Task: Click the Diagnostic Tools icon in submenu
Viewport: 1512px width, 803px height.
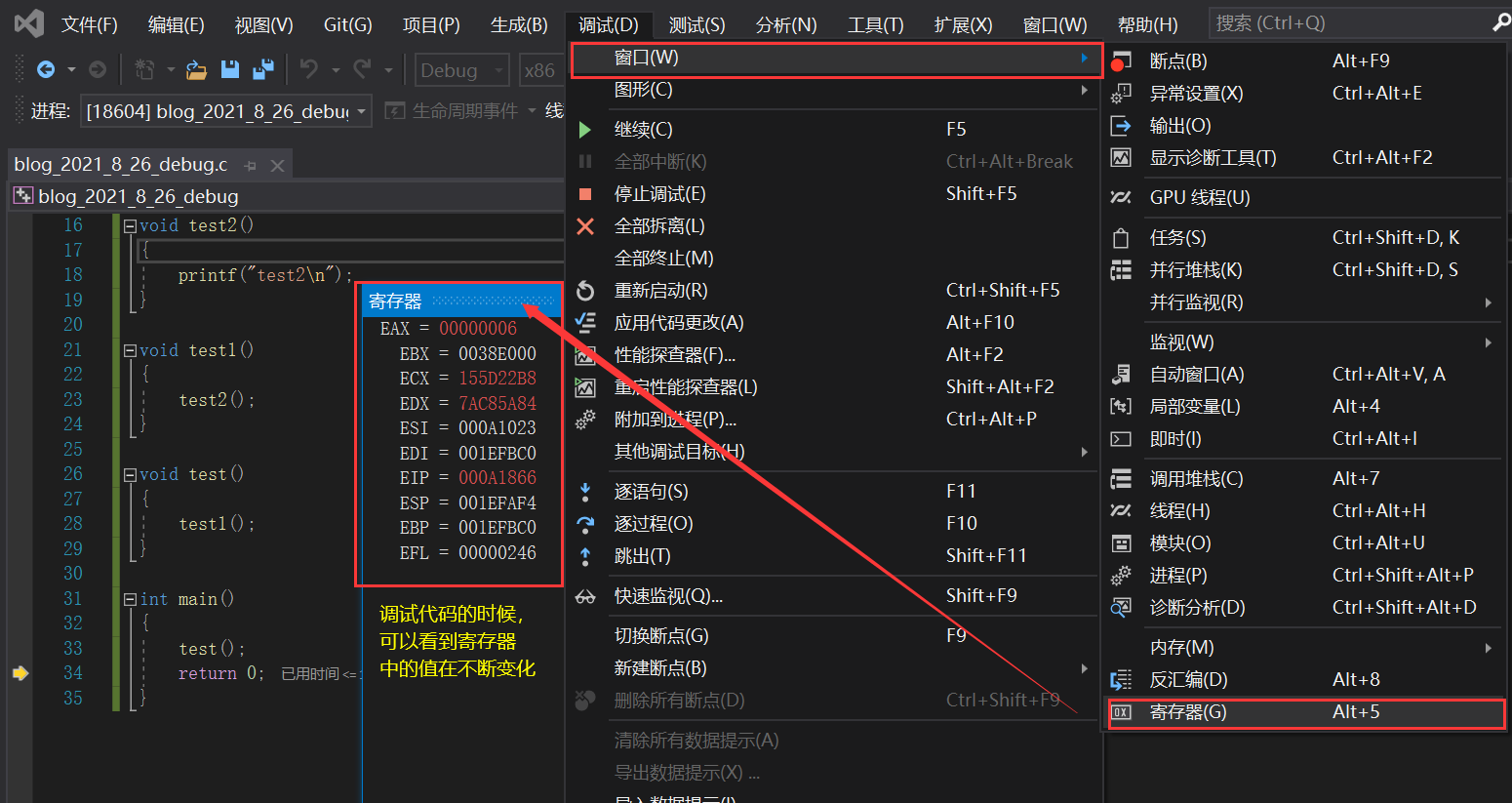Action: click(1121, 158)
